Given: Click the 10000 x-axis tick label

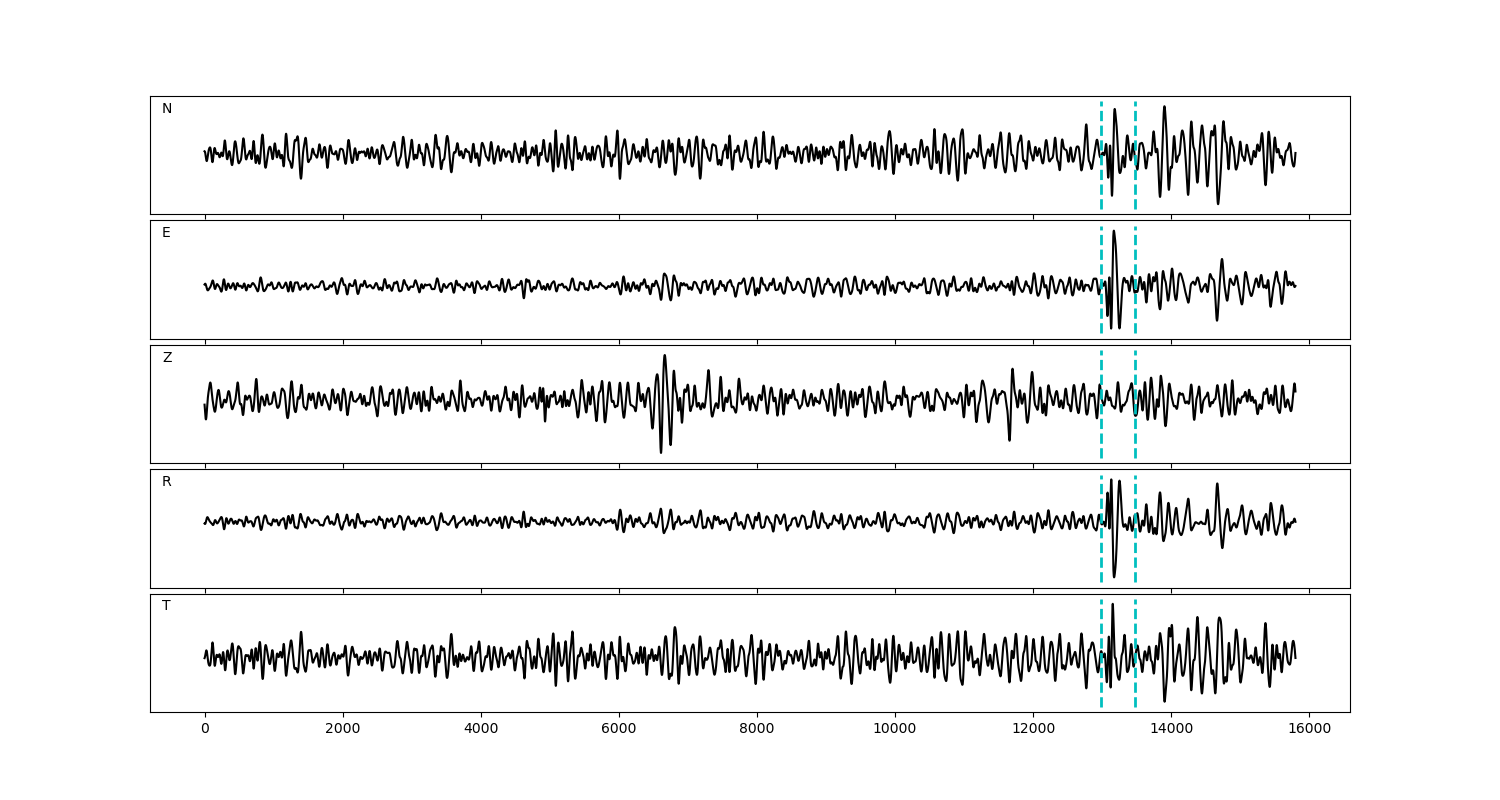Looking at the screenshot, I should coord(895,730).
